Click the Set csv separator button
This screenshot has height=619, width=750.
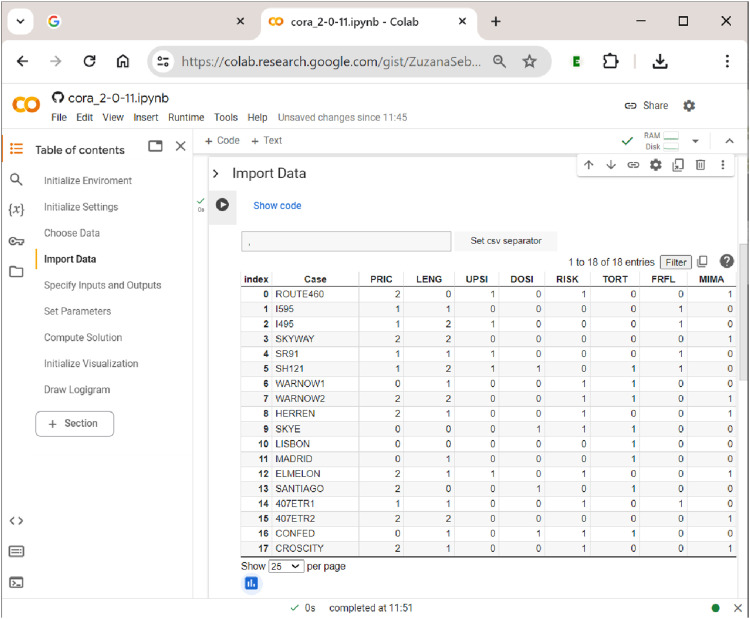[506, 241]
